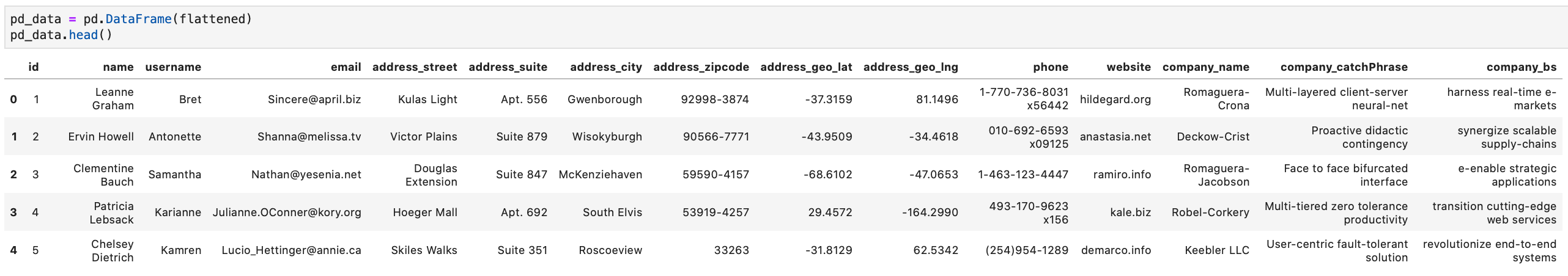Select the Julianne.OConner@kory.org email cell
1568x276 pixels.
(287, 212)
